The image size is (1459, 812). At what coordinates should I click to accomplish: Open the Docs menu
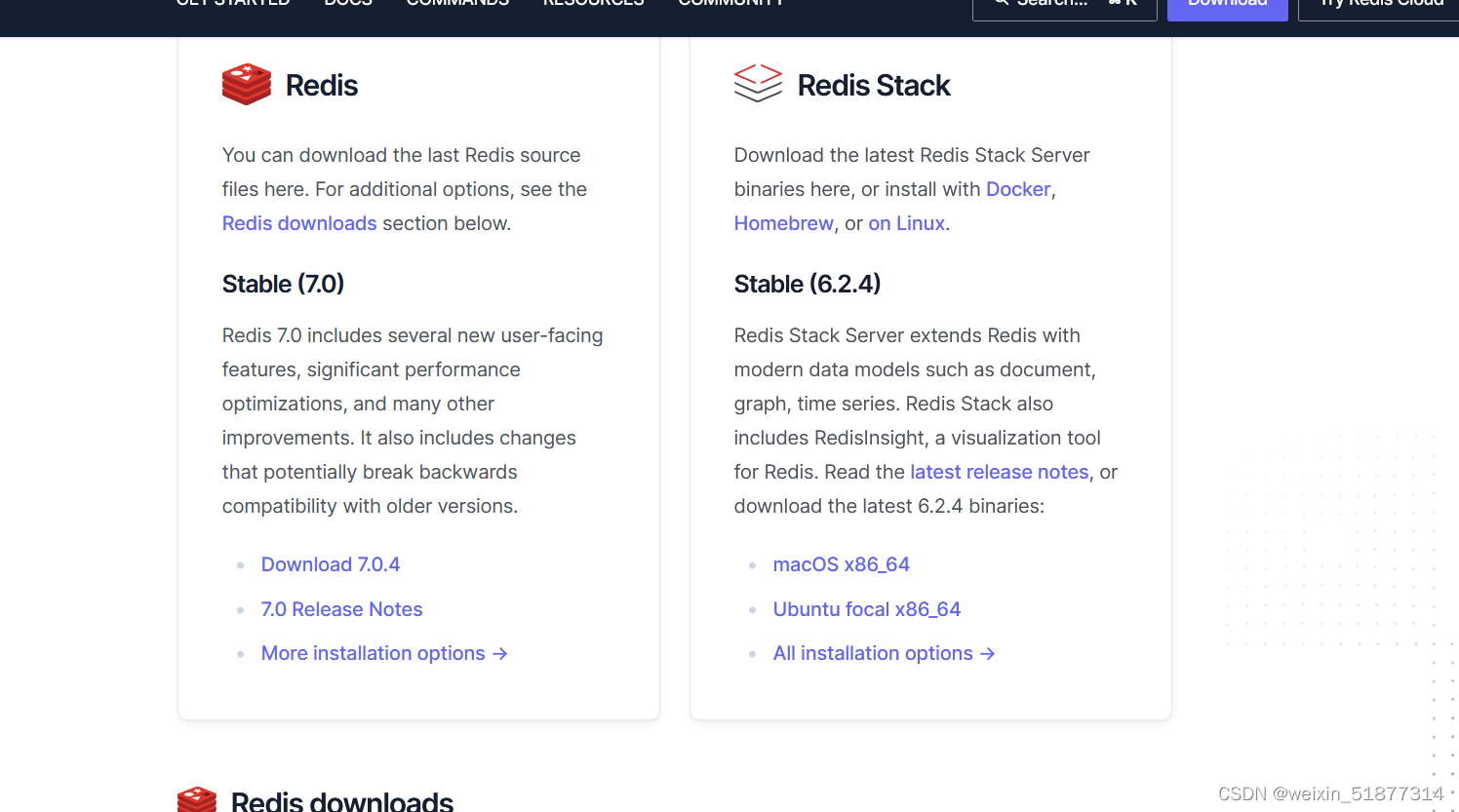click(347, 4)
